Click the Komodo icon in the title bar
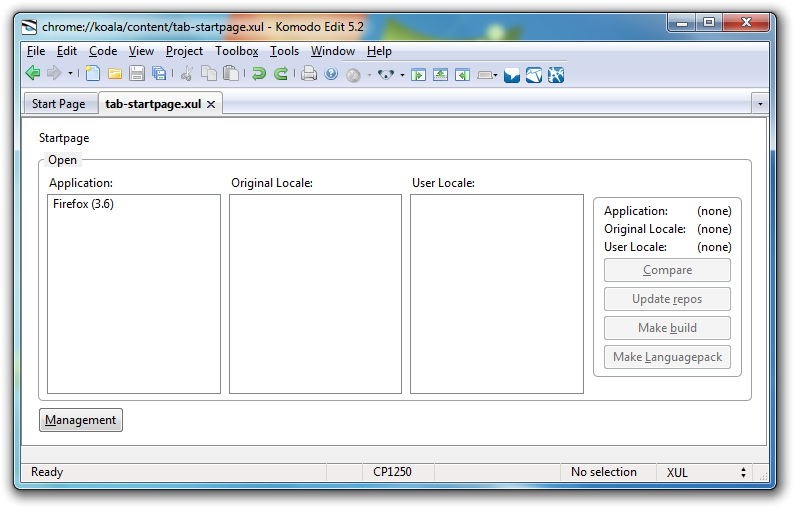Viewport: 794px width, 509px height. tap(29, 26)
